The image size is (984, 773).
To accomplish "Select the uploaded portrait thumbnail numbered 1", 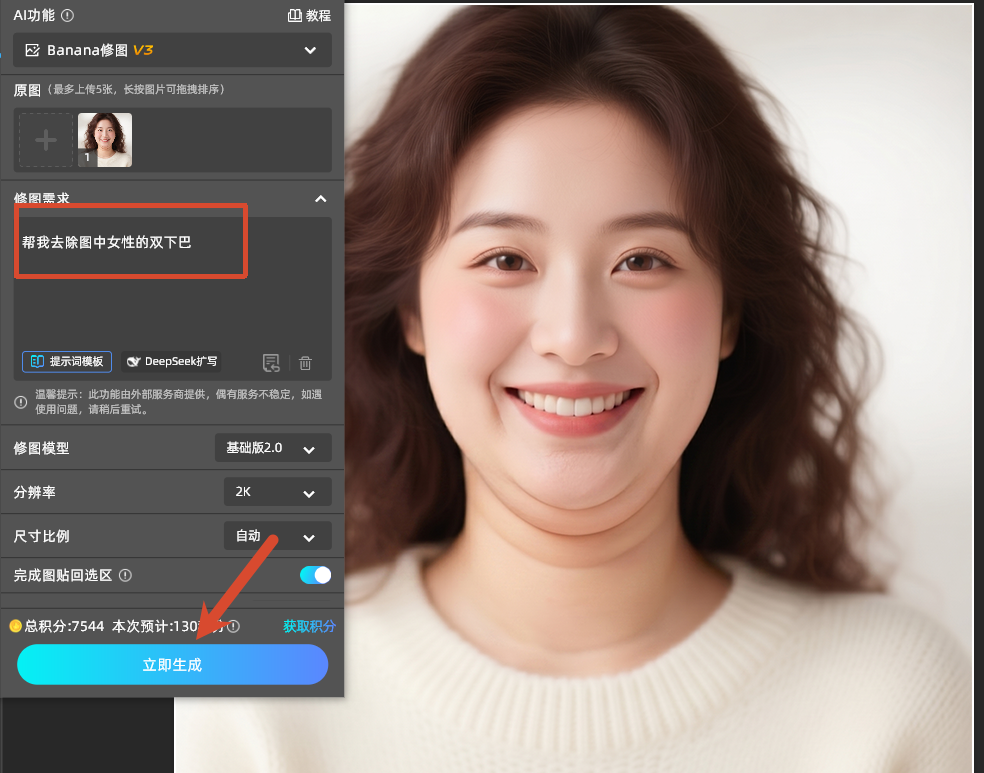I will coord(105,140).
